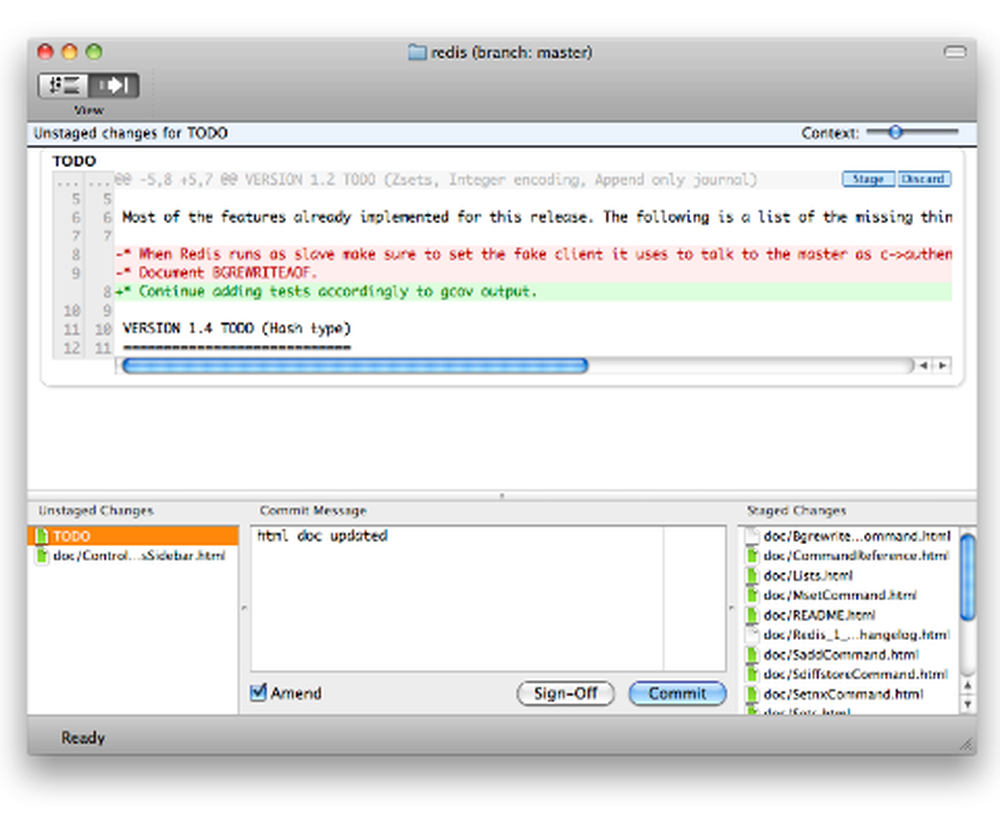Click icon beside doc/Bgrewrite...ommand.html
The height and width of the screenshot is (814, 1000).
pos(753,536)
